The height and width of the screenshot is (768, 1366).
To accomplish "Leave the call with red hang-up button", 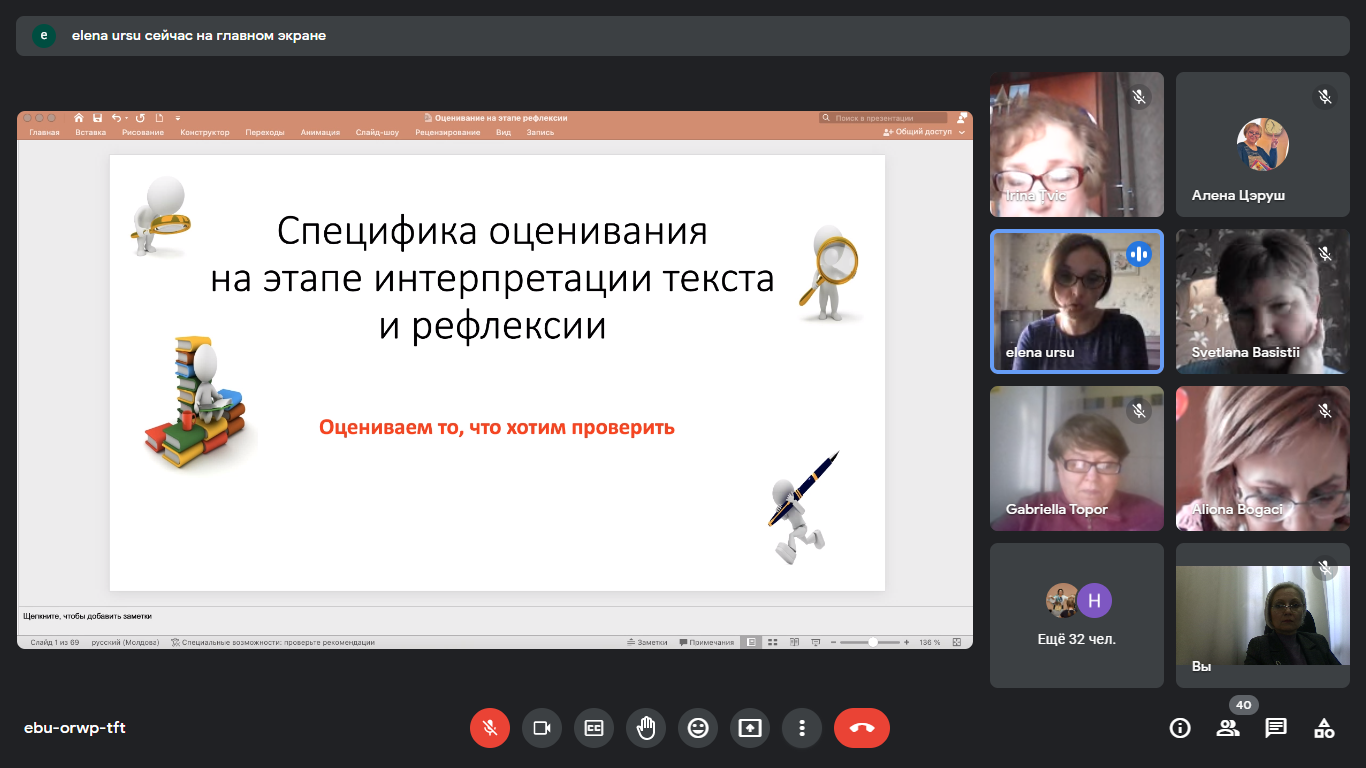I will (861, 728).
